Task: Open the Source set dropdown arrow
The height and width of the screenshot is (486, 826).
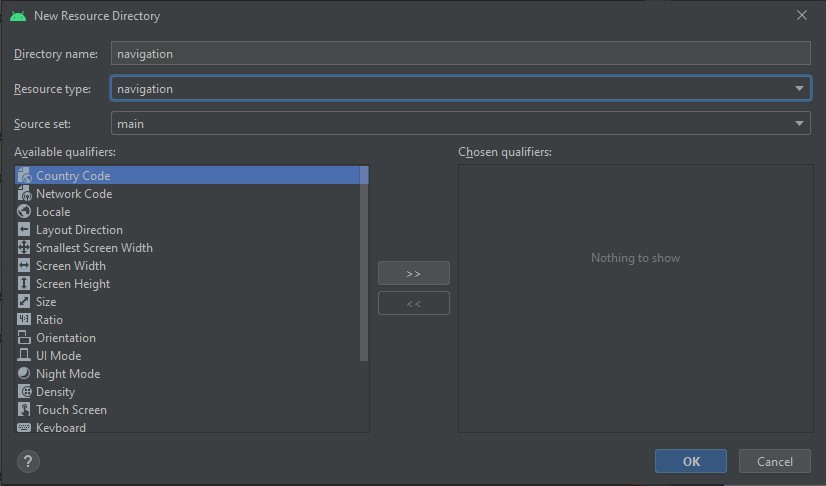Action: (x=799, y=123)
